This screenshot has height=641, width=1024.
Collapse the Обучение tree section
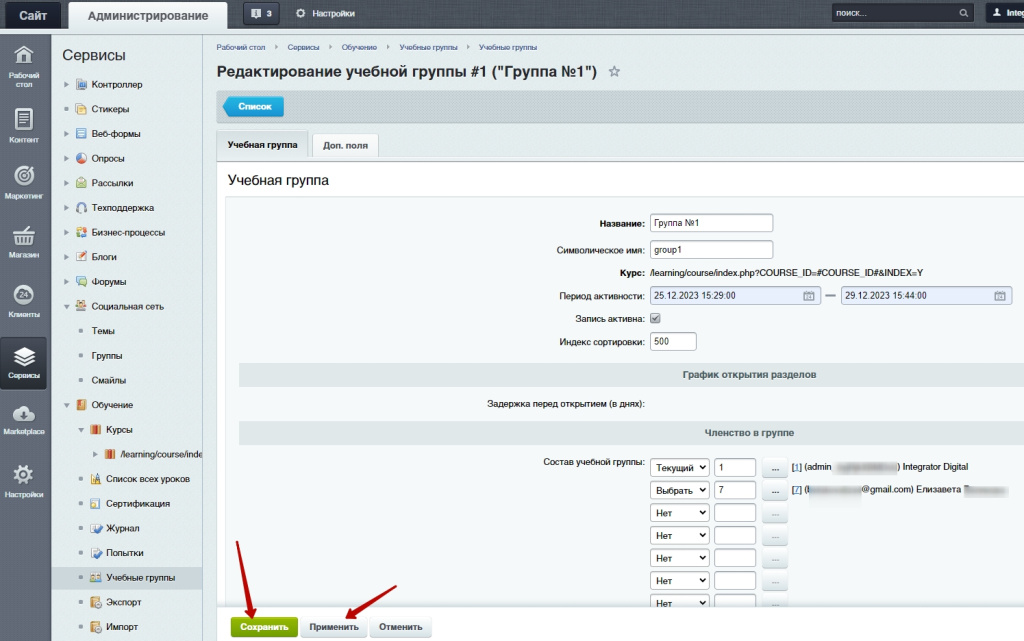(x=67, y=405)
